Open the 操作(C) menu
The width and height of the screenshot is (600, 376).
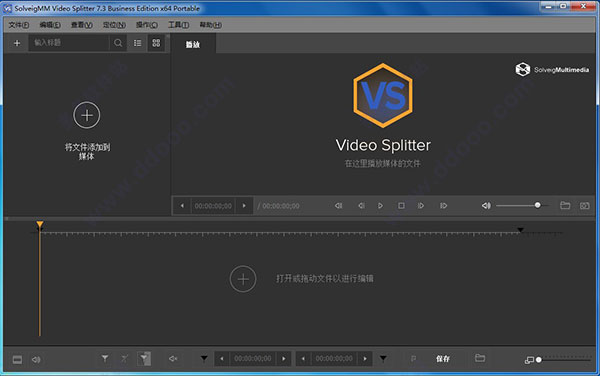147,25
